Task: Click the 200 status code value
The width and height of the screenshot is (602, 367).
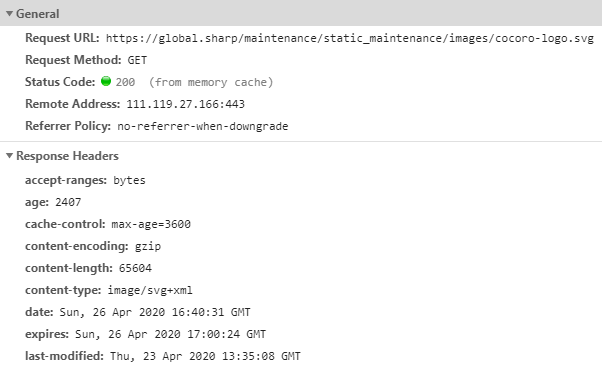Action: 125,82
